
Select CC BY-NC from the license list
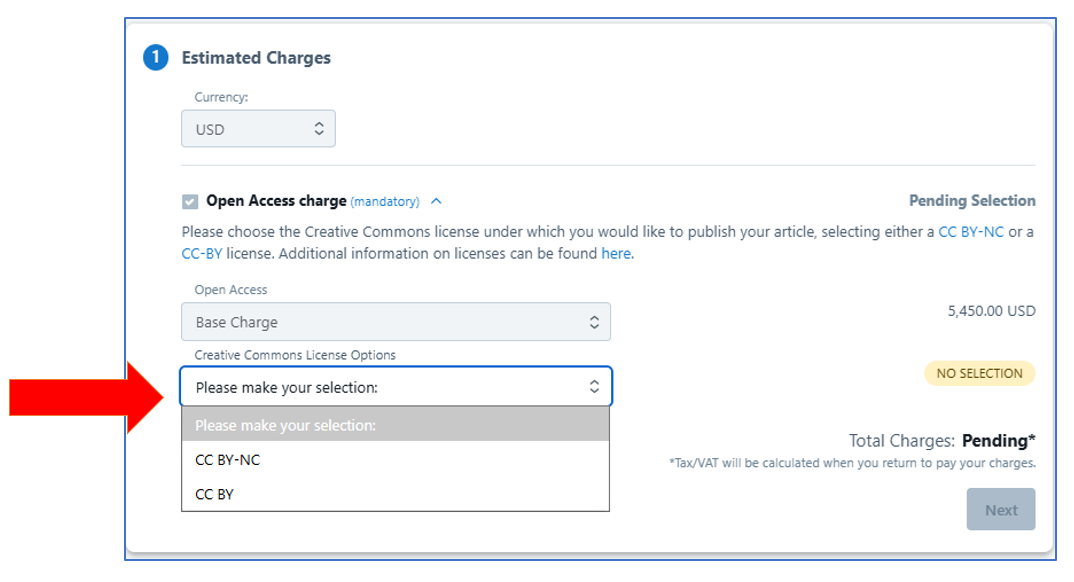[x=228, y=460]
